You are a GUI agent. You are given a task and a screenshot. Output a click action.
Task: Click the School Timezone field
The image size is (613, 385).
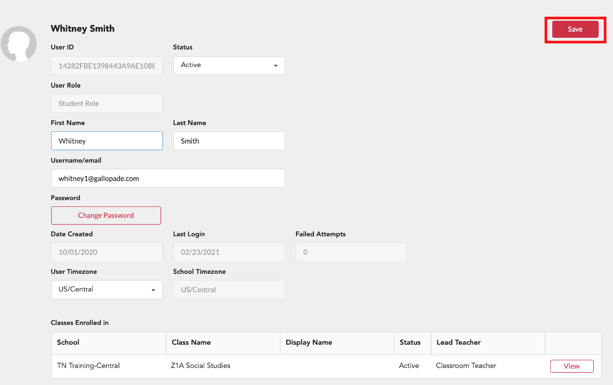coord(229,290)
